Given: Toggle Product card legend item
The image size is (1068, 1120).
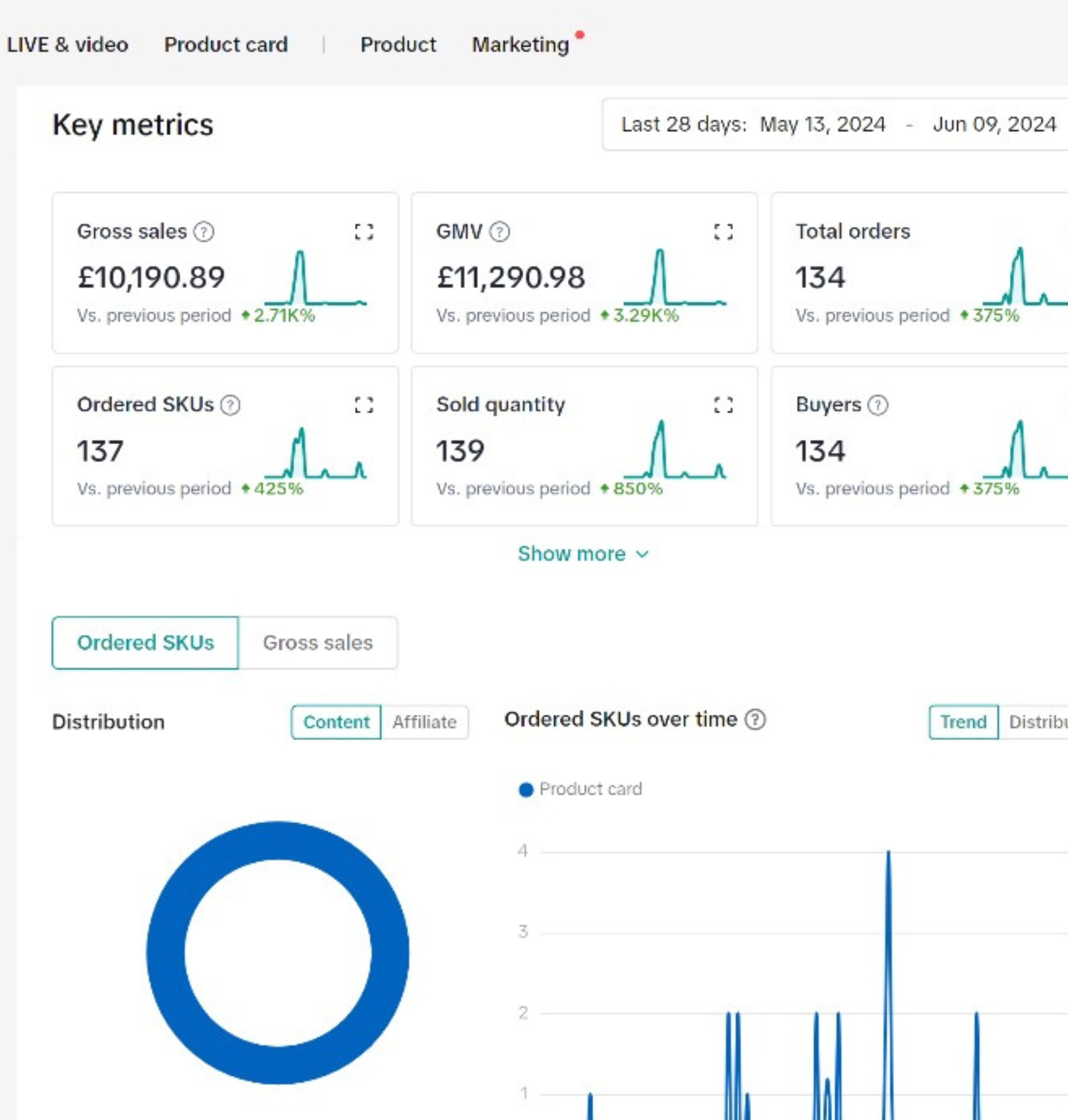Looking at the screenshot, I should [581, 789].
